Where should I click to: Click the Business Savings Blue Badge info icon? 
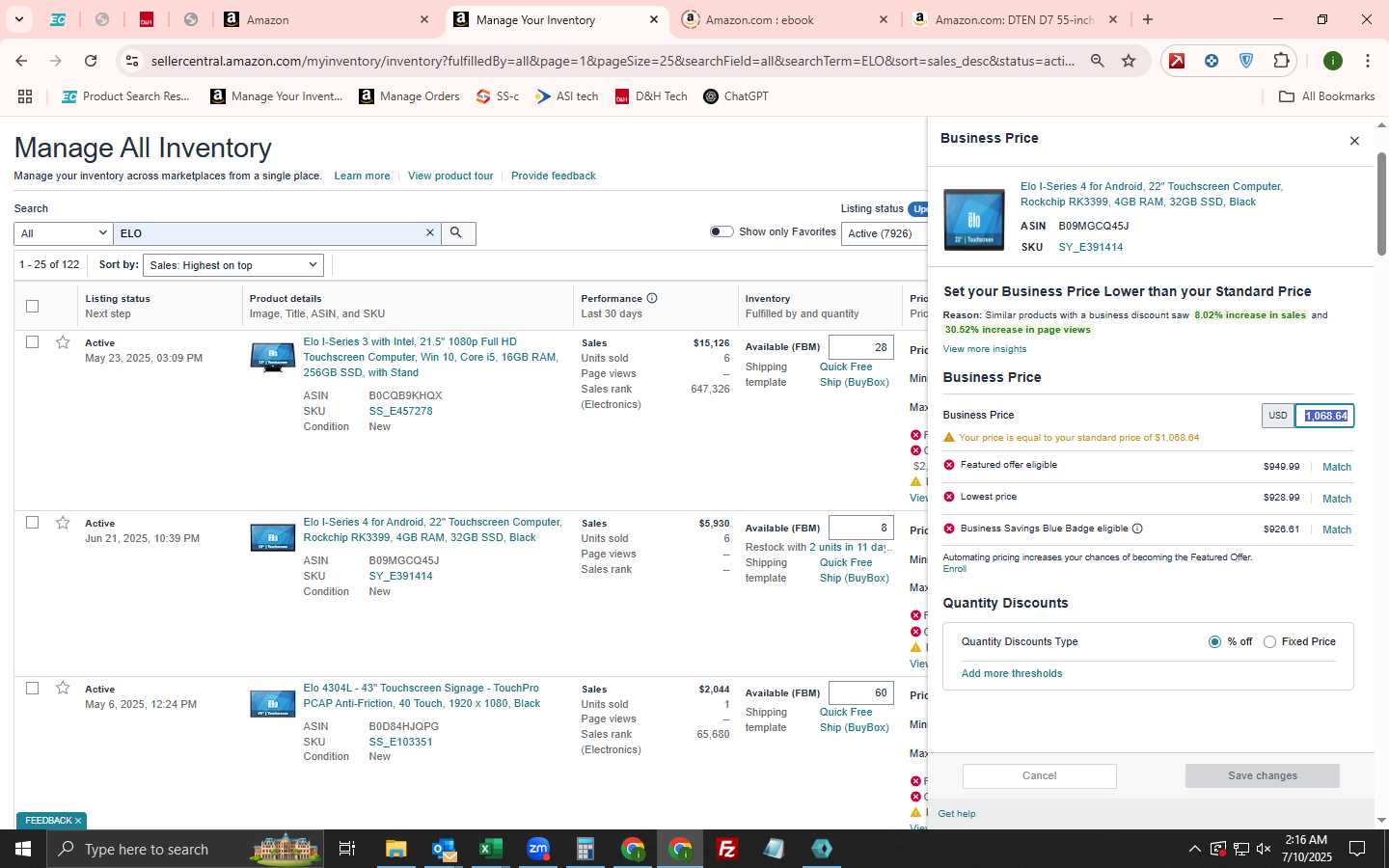[x=1137, y=529]
